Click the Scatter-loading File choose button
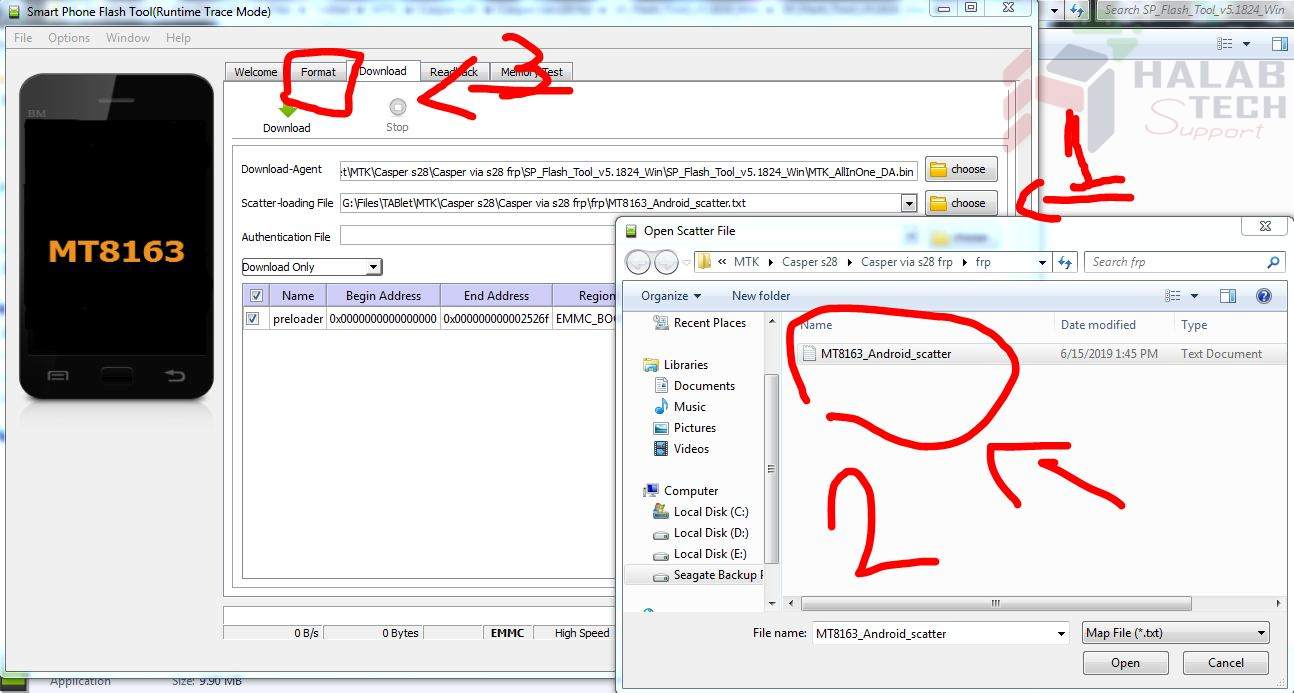Image resolution: width=1294 pixels, height=693 pixels. [x=961, y=203]
